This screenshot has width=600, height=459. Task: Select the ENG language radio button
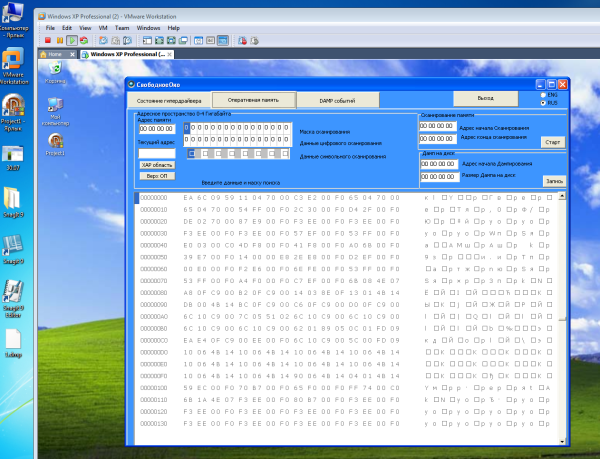[543, 95]
